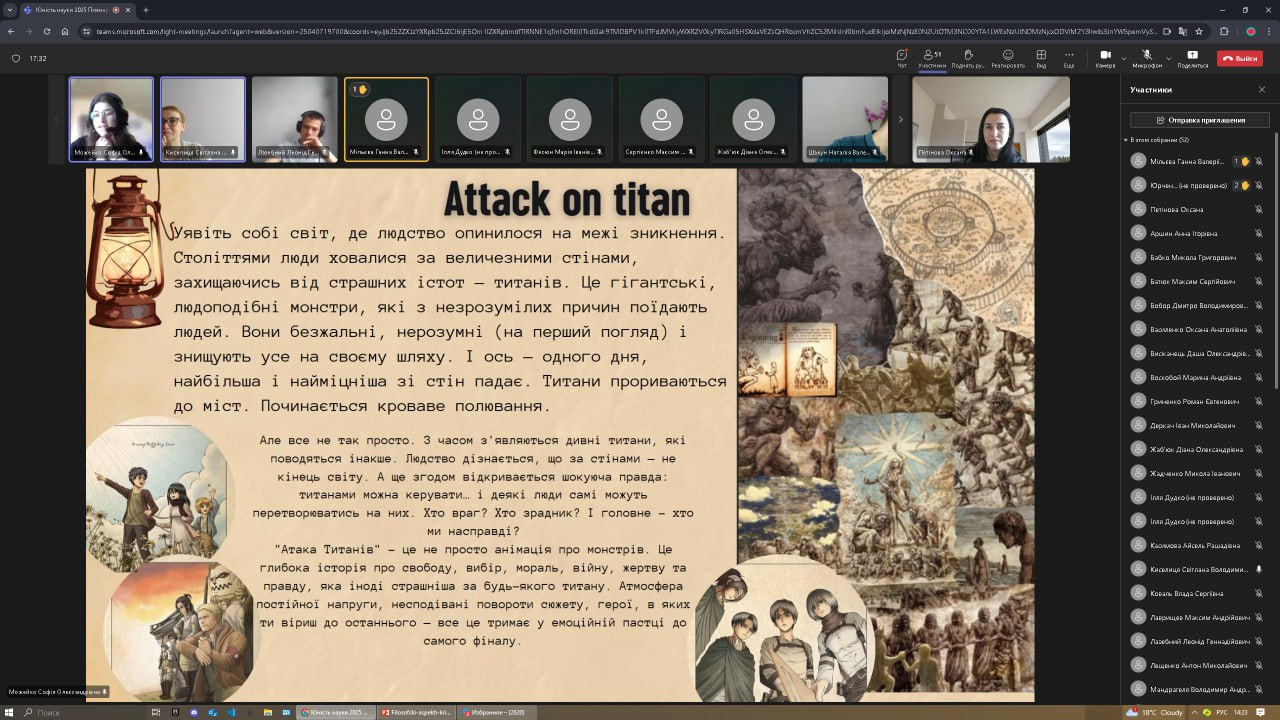
Task: Open the Еще (more) options menu
Action: pos(1069,57)
